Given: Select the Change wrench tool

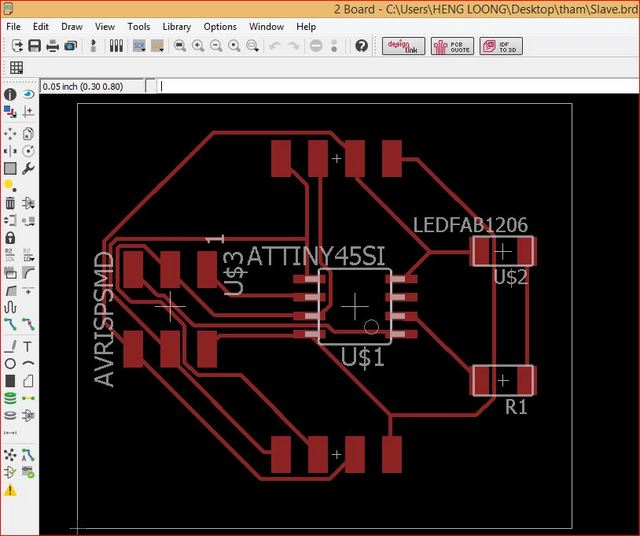Looking at the screenshot, I should (28, 168).
